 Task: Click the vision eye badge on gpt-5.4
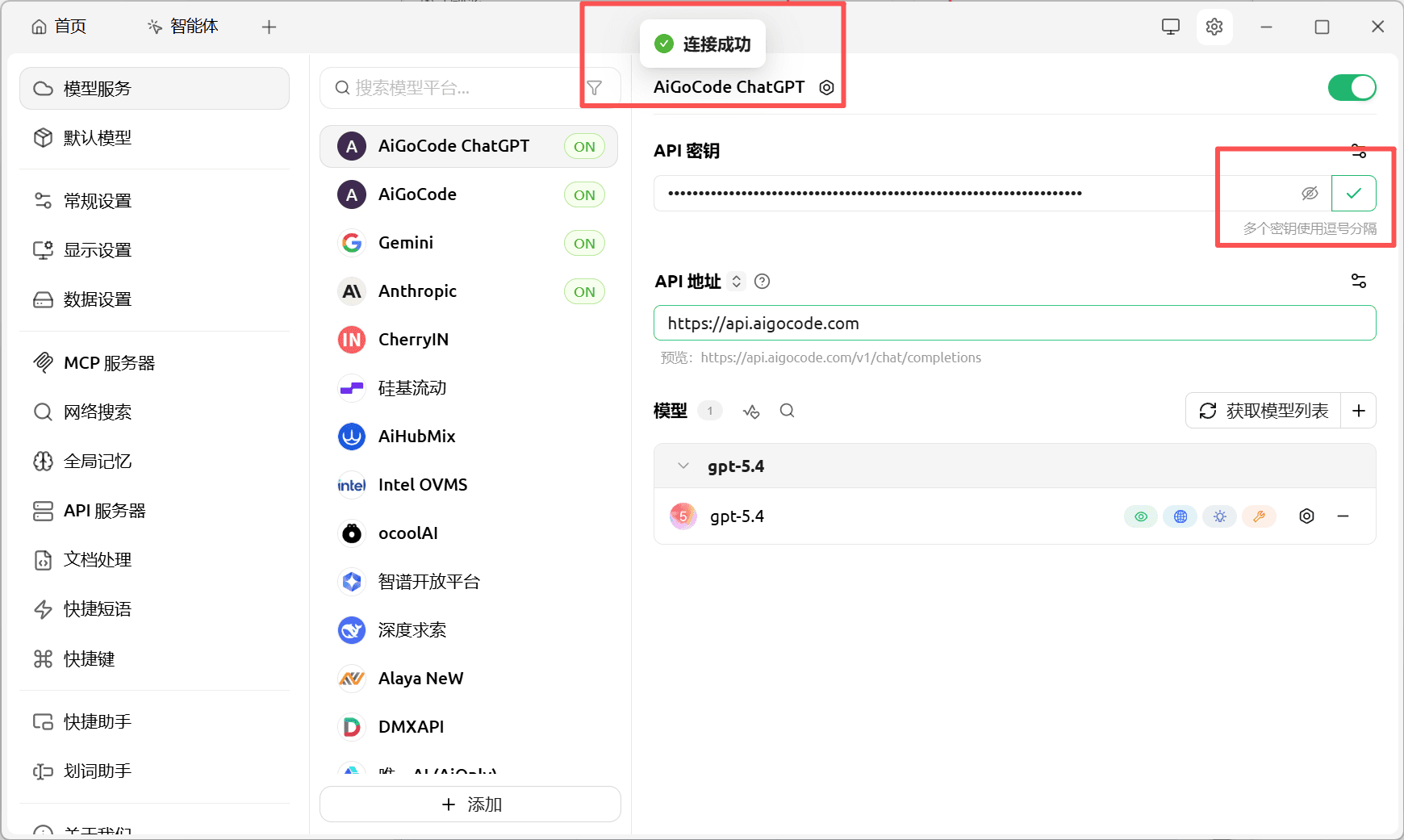click(x=1141, y=516)
